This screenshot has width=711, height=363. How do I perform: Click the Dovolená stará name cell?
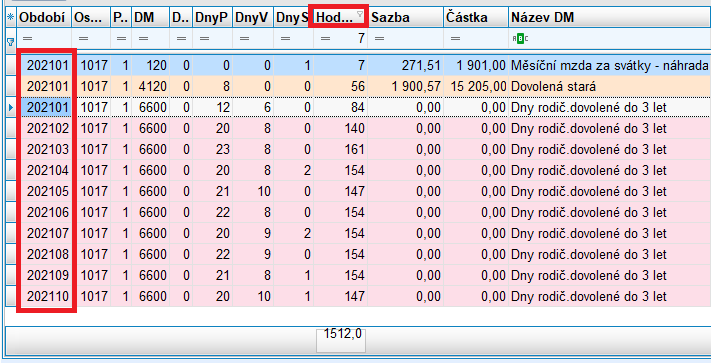coord(609,87)
